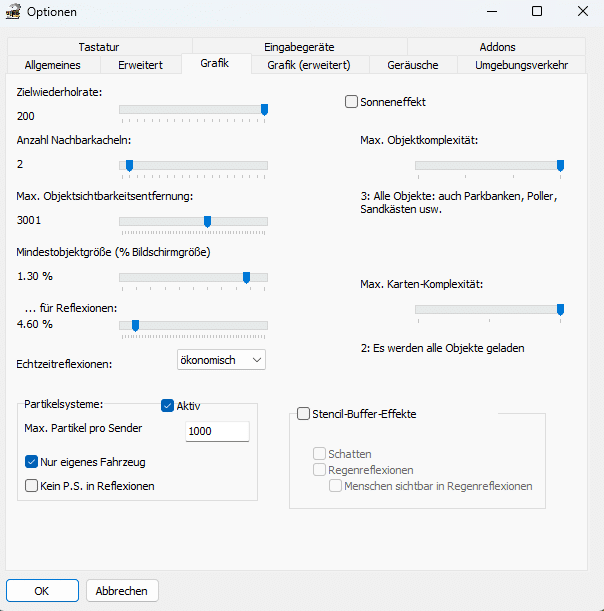Toggle the Stencil-Buffer-Effekte checkbox
The height and width of the screenshot is (611, 604).
coord(304,413)
